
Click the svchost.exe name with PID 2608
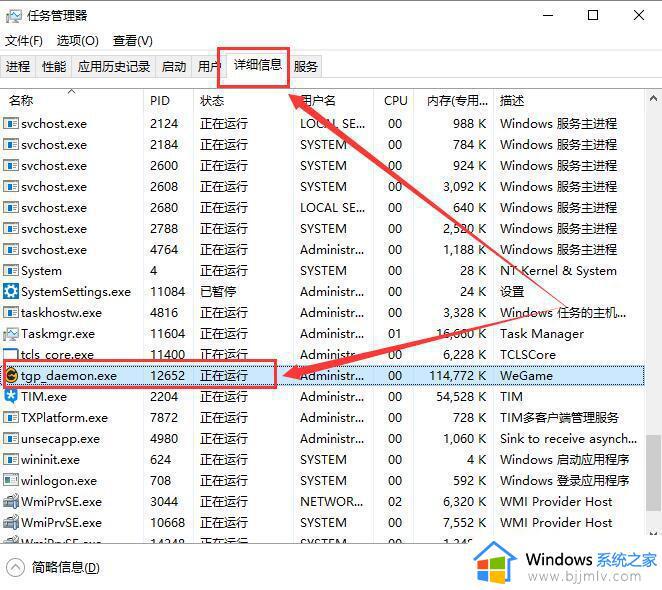pos(54,187)
